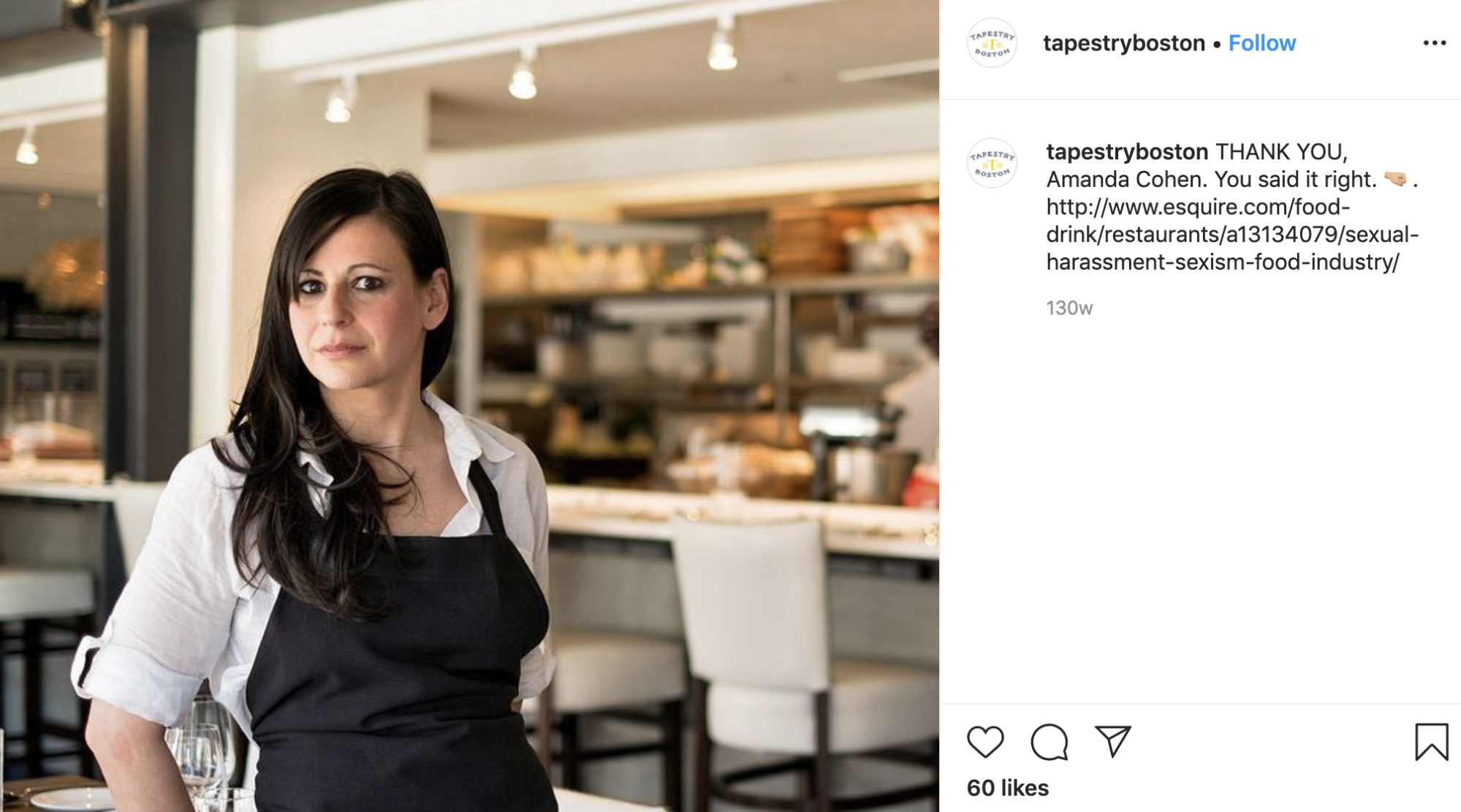
Task: Click the fist emoji in the caption
Action: 1394,179
